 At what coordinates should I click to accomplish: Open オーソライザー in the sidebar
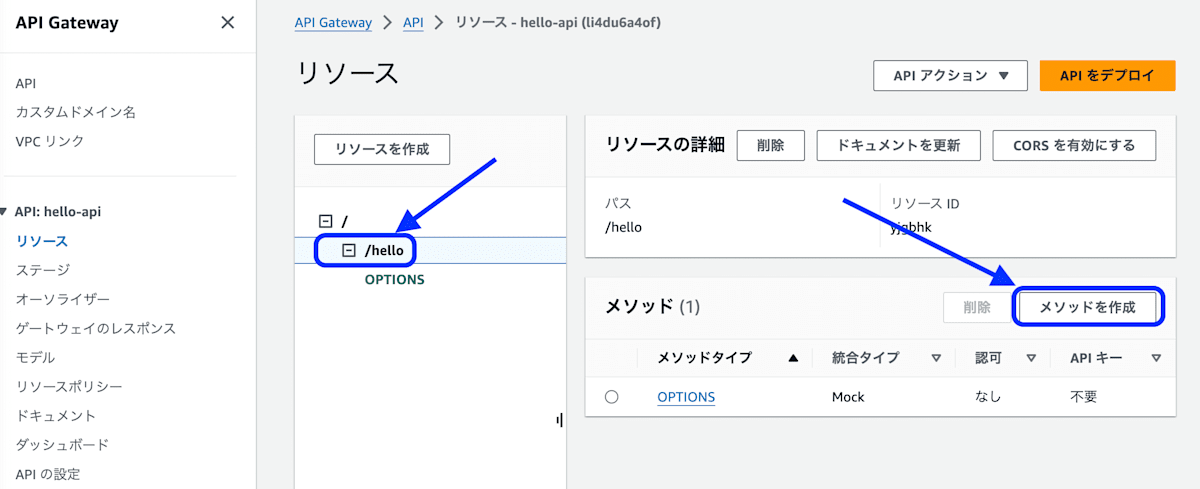(63, 299)
